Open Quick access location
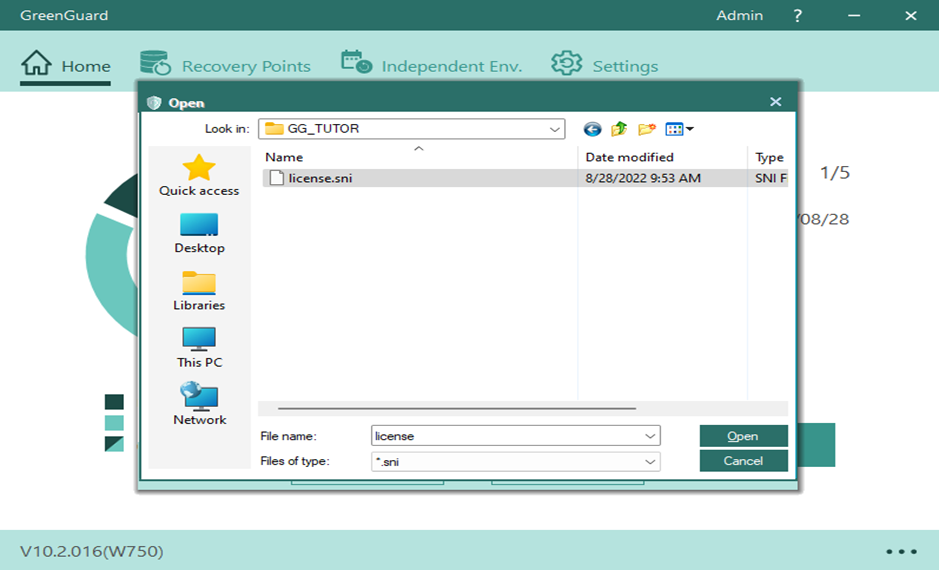 (x=199, y=176)
